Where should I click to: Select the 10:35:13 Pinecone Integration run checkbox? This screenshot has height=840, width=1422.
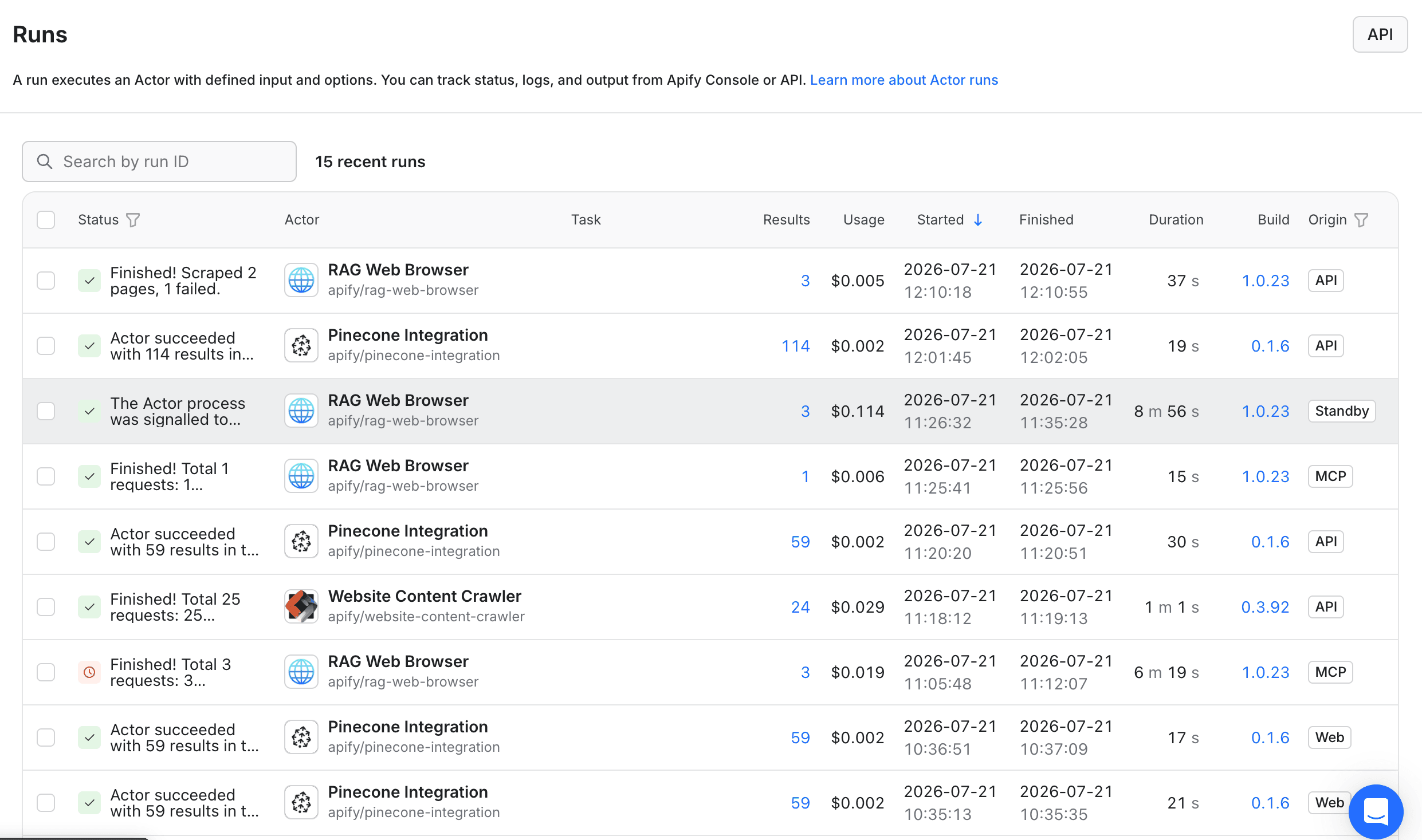click(x=46, y=803)
